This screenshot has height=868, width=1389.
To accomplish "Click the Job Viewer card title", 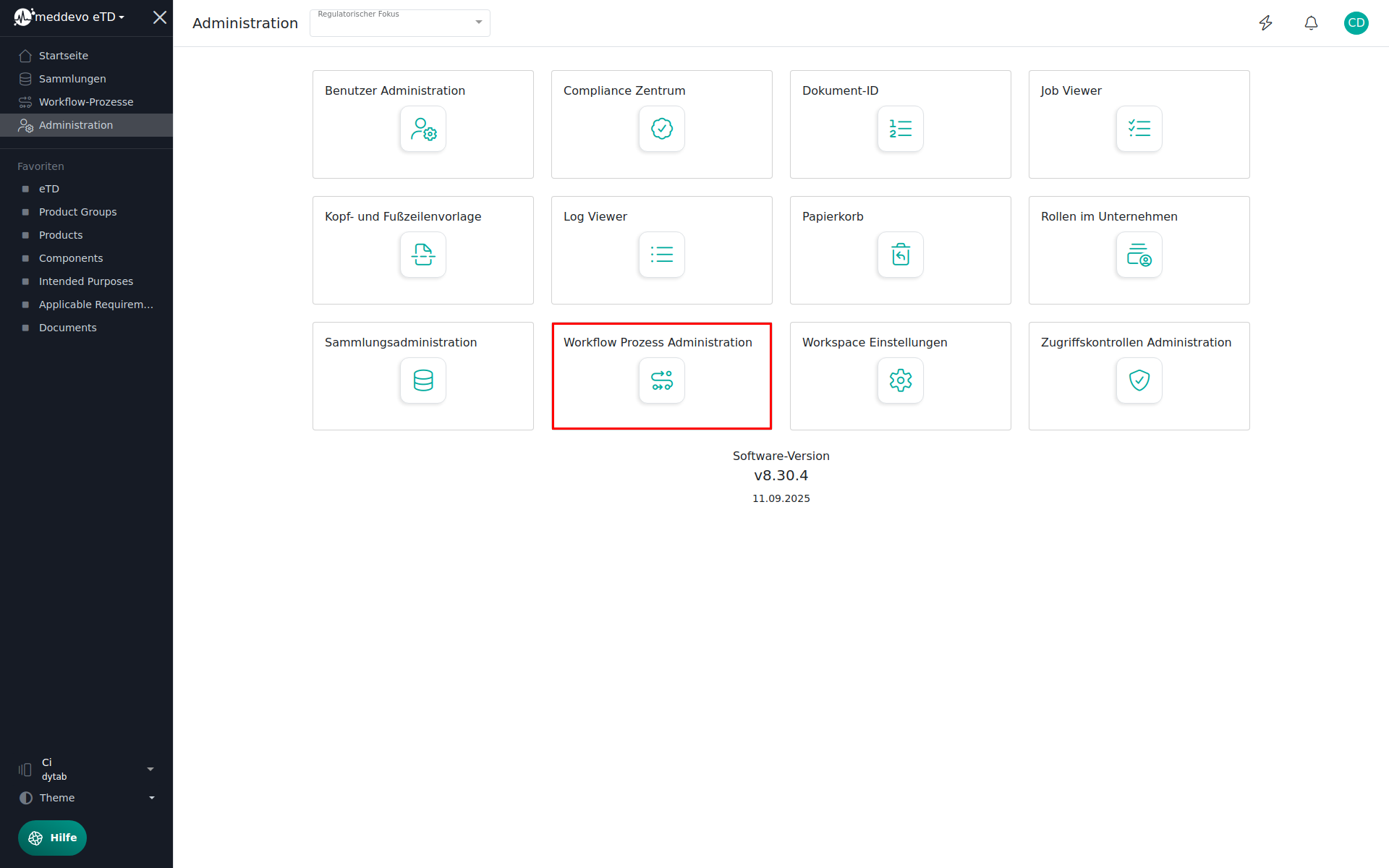I will (1071, 90).
